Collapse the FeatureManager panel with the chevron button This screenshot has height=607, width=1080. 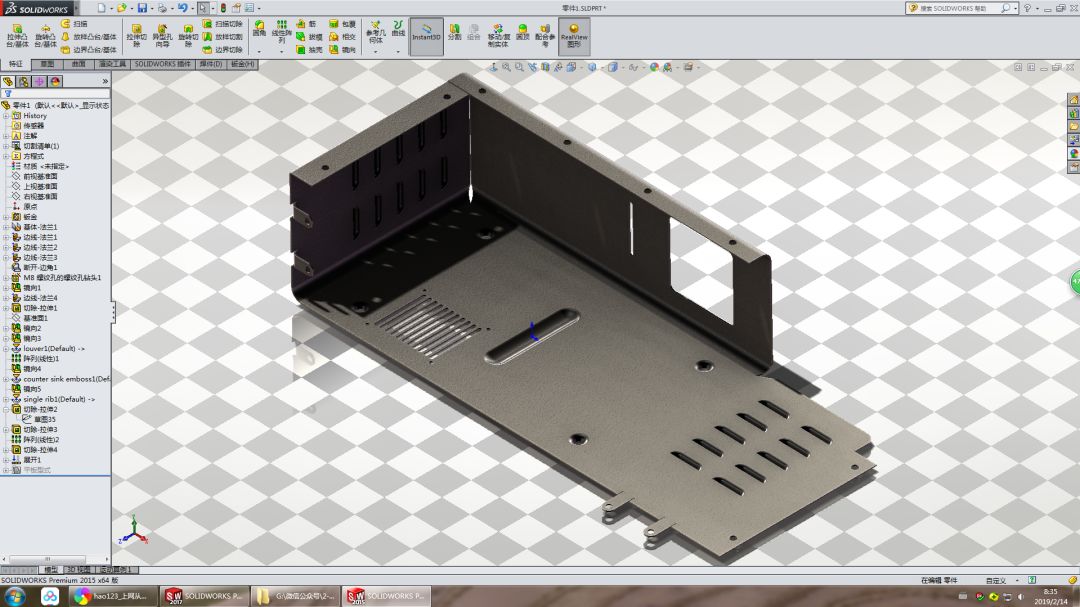coord(104,80)
